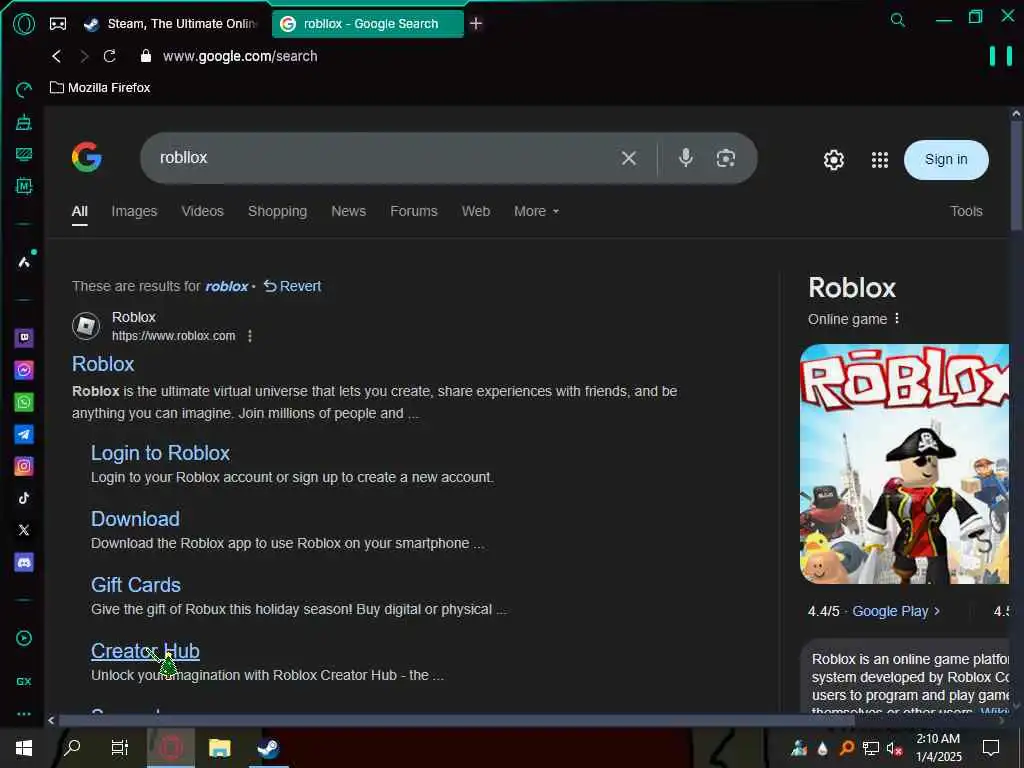Open search tabs magnifier icon

click(898, 20)
